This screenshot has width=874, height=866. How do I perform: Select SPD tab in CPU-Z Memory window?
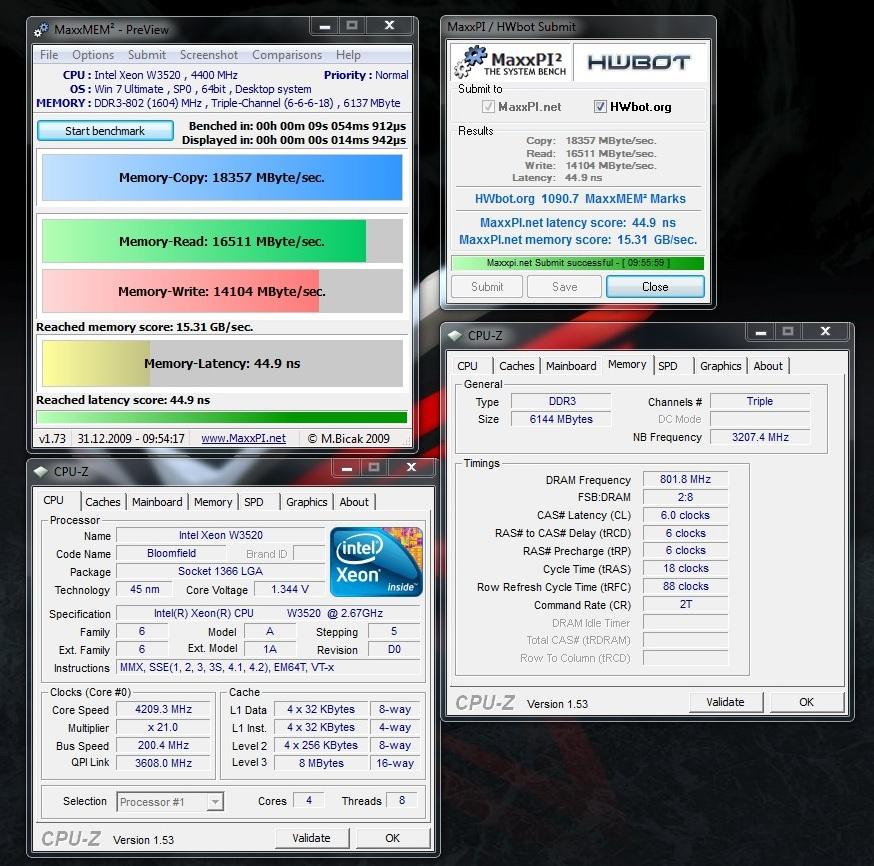[x=668, y=366]
